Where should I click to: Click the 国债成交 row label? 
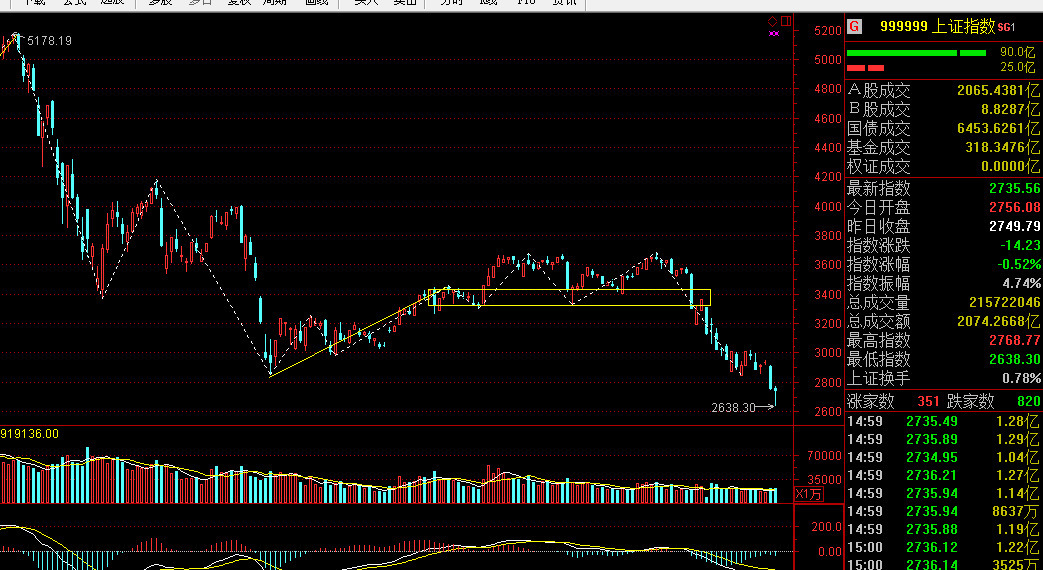click(x=878, y=128)
